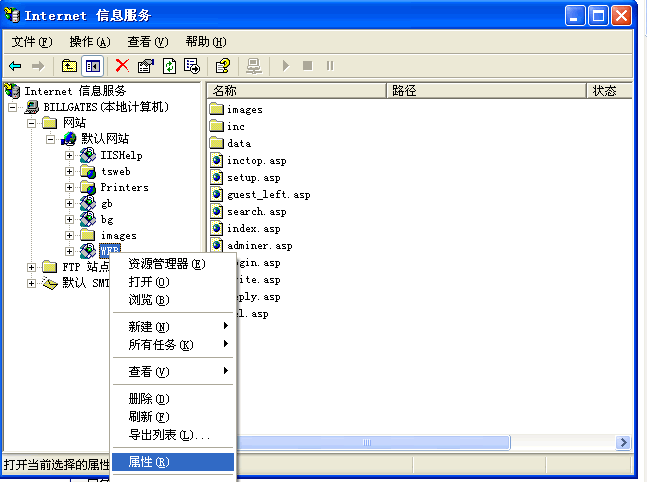Open the Help toolbar icon

pos(223,66)
